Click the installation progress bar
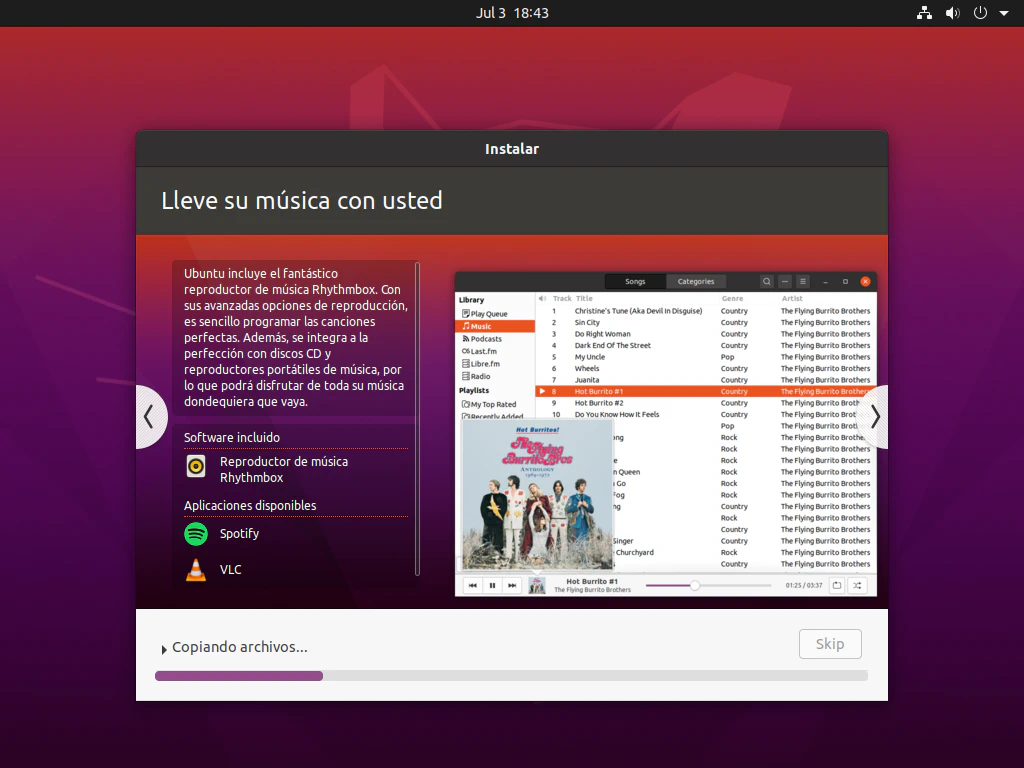The width and height of the screenshot is (1024, 768). [511, 676]
